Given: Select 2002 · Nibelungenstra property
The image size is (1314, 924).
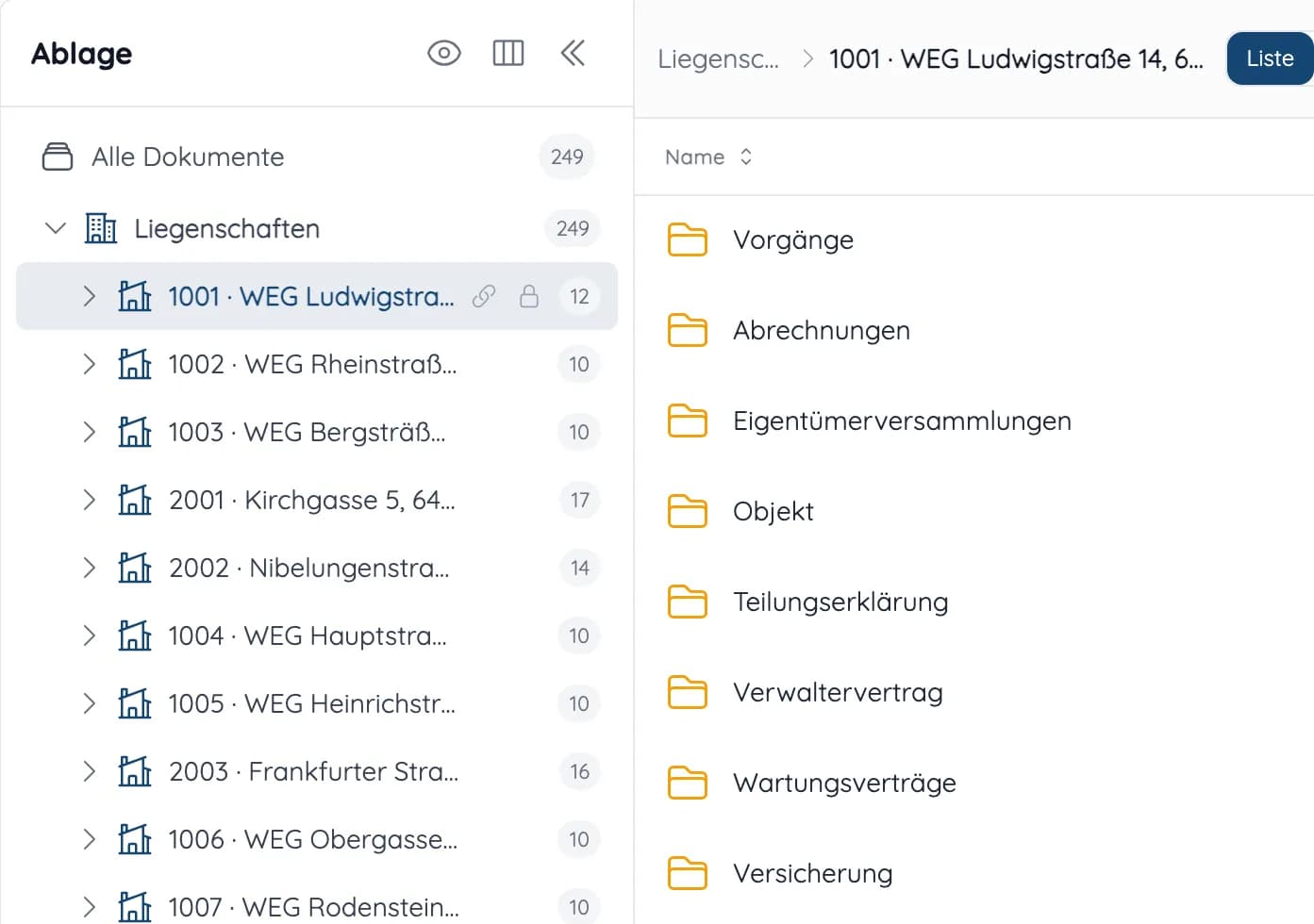Looking at the screenshot, I should pos(318,568).
